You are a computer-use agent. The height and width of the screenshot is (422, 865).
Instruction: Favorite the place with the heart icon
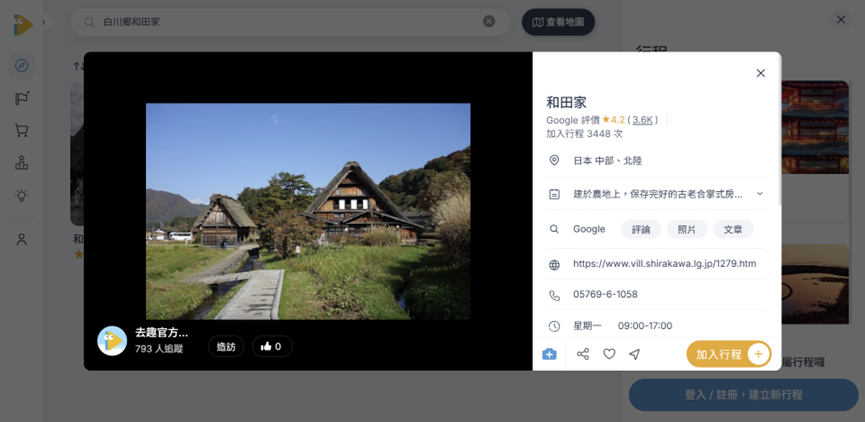(609, 354)
